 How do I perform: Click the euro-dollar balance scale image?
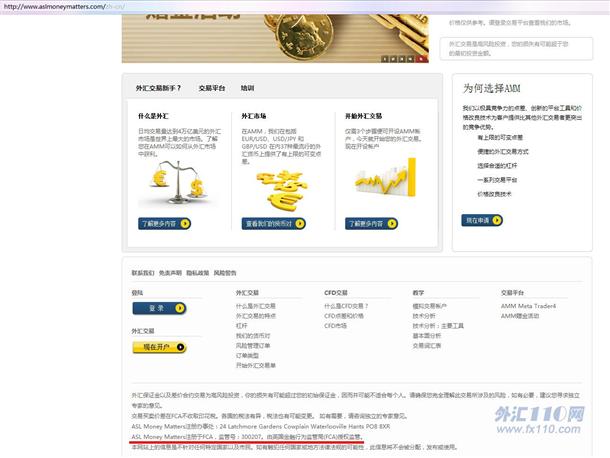point(178,182)
